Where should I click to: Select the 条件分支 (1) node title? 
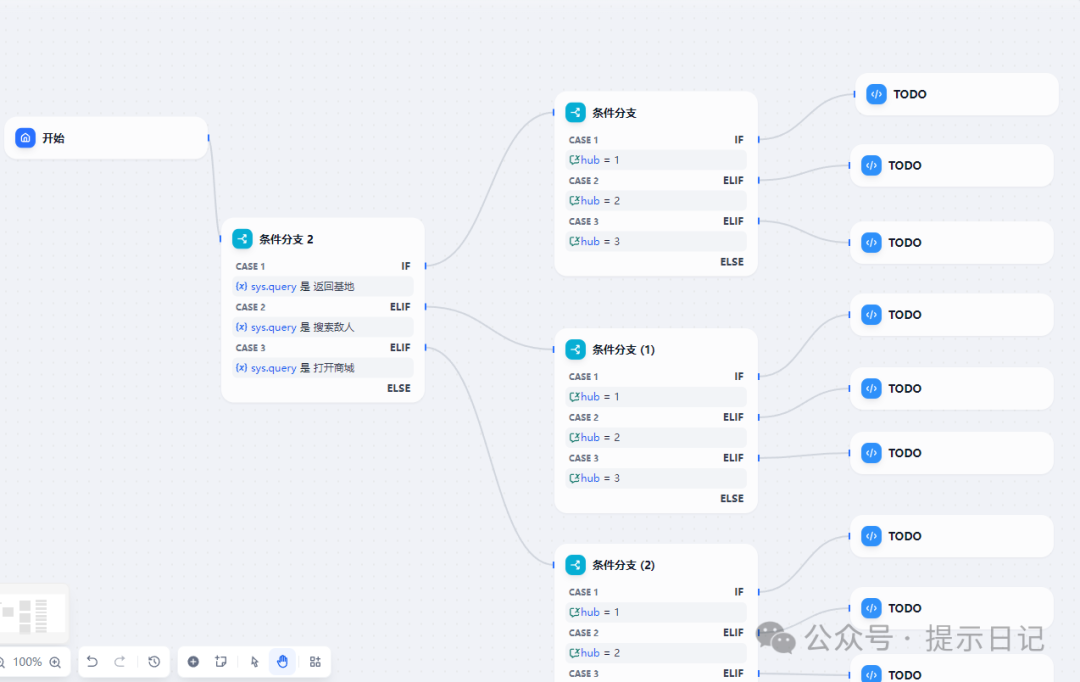(x=623, y=350)
